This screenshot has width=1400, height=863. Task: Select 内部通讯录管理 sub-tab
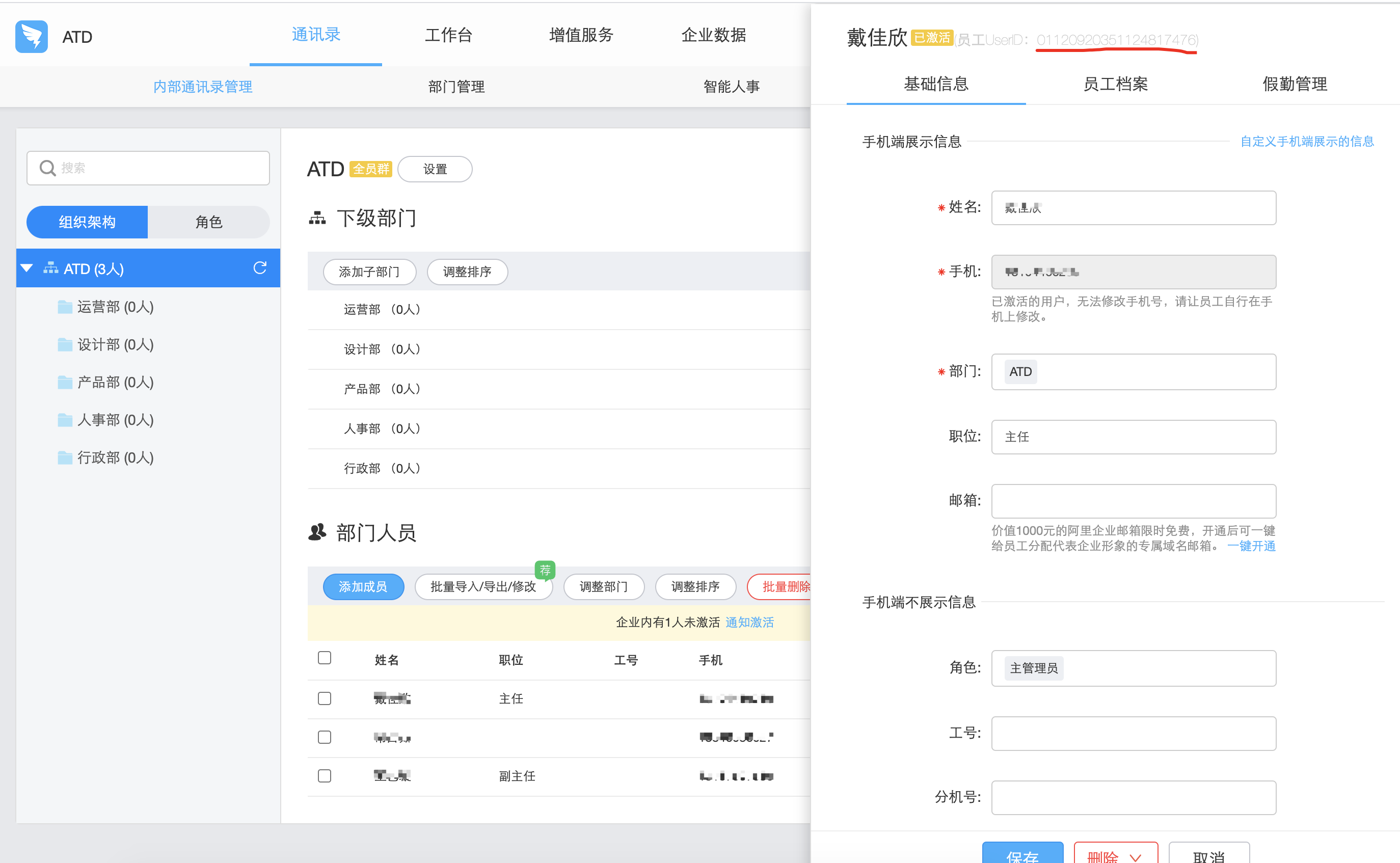click(x=203, y=87)
